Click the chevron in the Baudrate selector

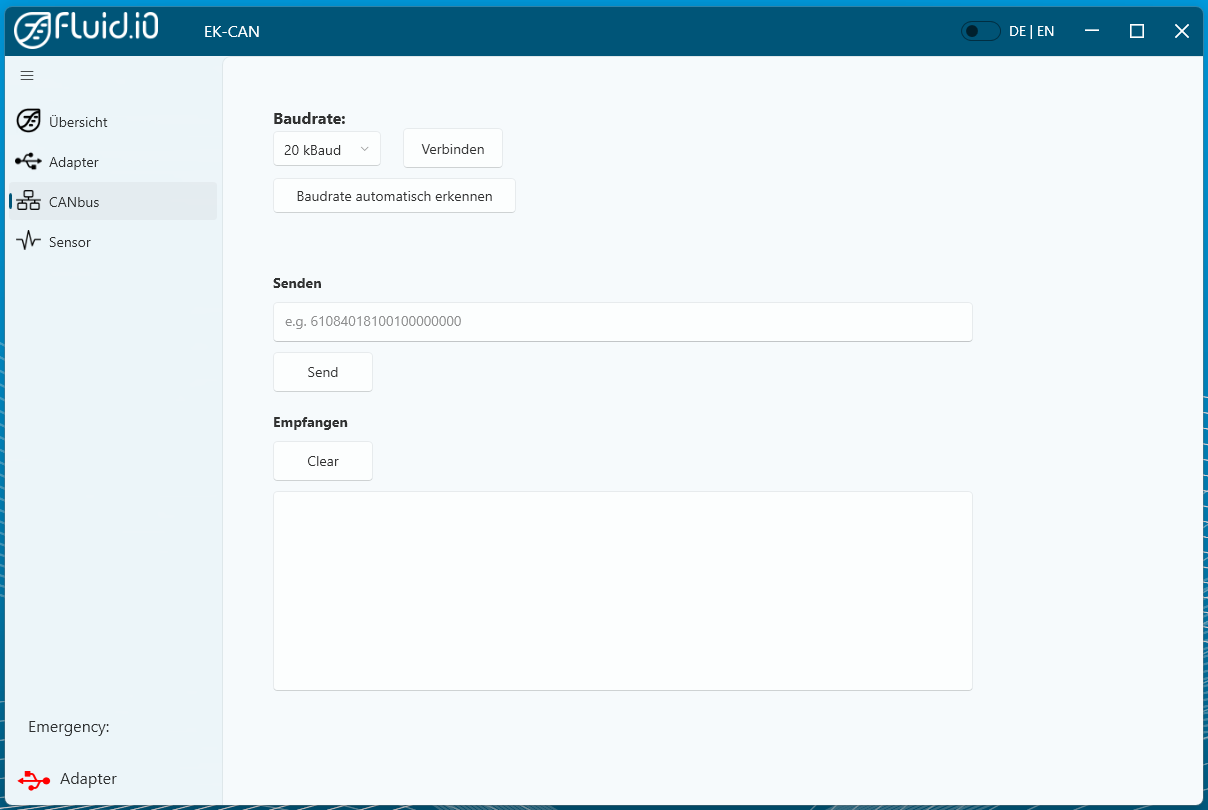pos(365,148)
